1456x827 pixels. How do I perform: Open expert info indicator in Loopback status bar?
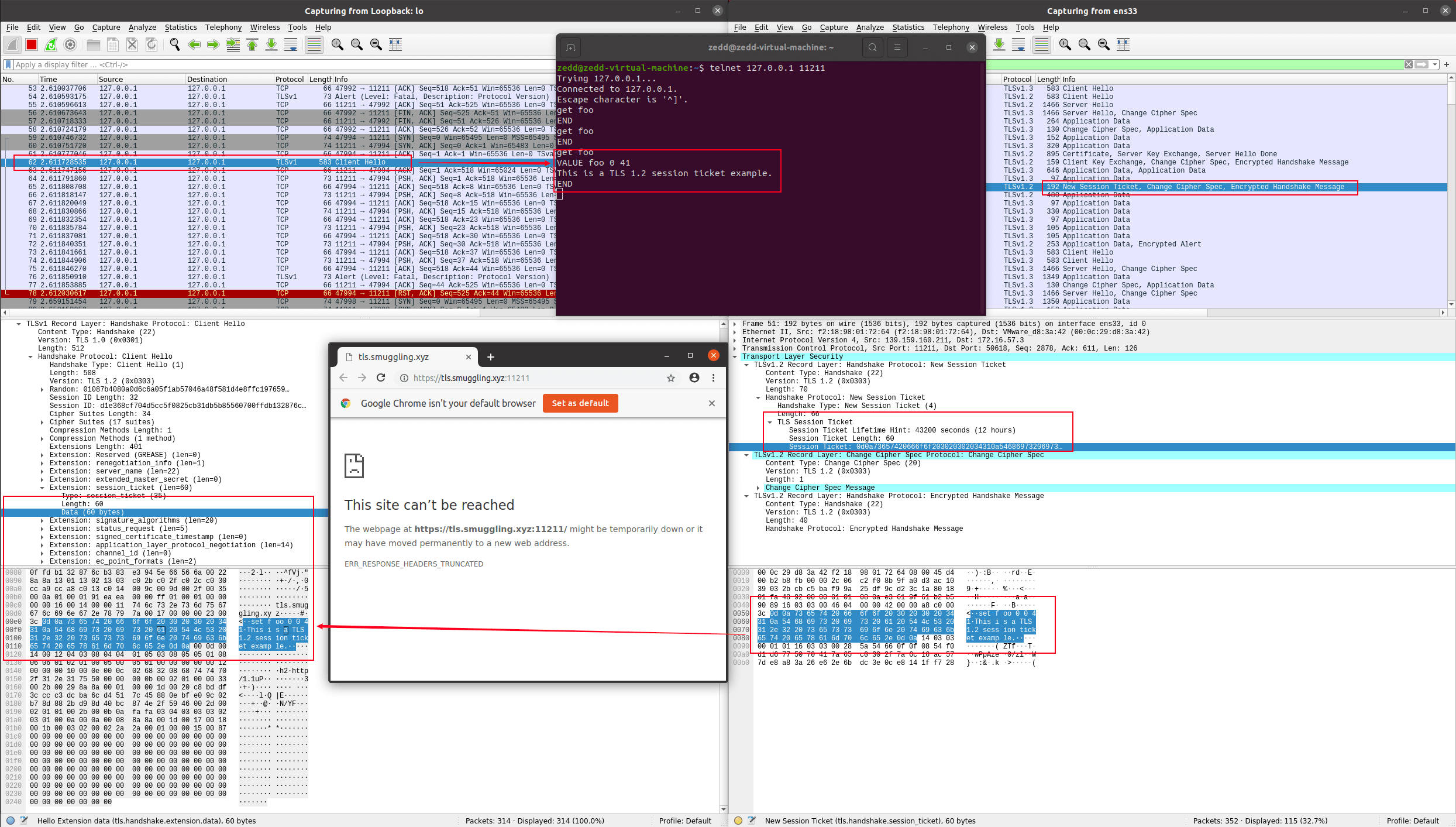pyautogui.click(x=10, y=821)
